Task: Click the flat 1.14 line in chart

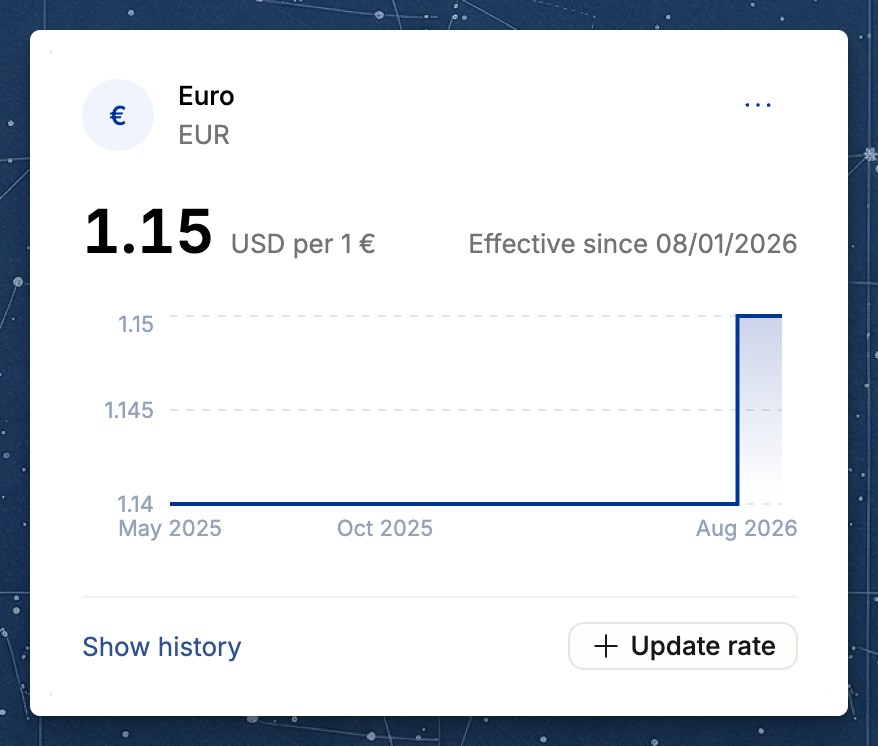Action: 454,503
